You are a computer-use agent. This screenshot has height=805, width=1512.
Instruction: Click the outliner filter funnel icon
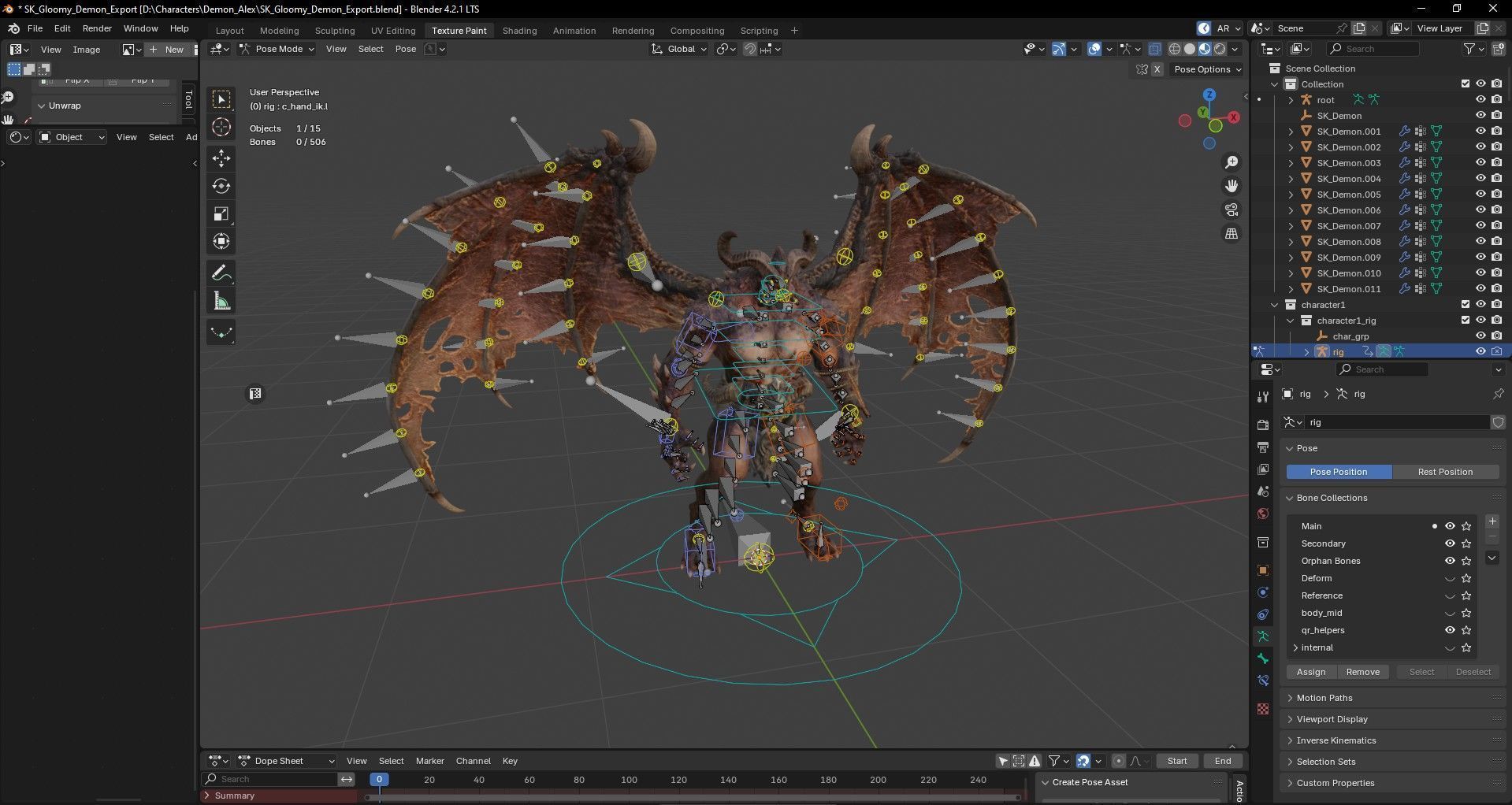tap(1469, 49)
